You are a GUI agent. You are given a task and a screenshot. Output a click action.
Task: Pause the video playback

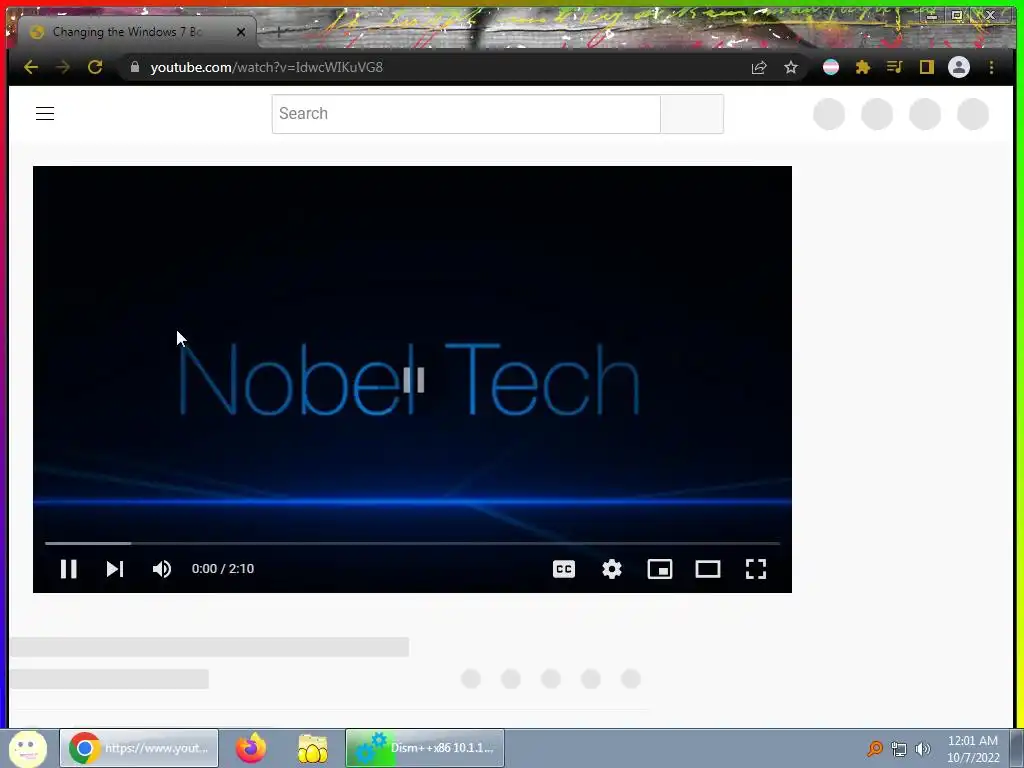coord(69,569)
